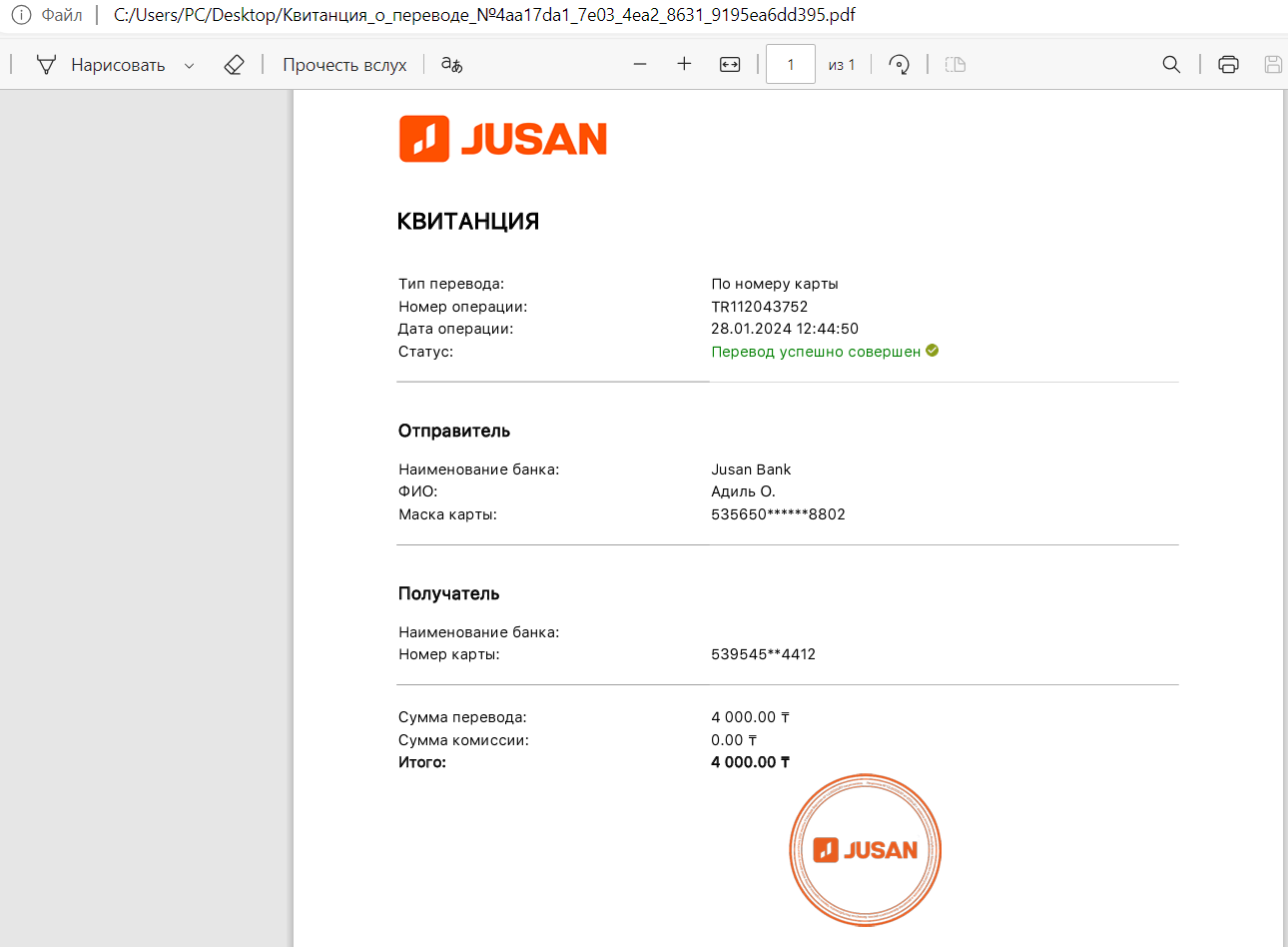
Task: Select the sender card mask 535650******8802
Action: tap(778, 514)
